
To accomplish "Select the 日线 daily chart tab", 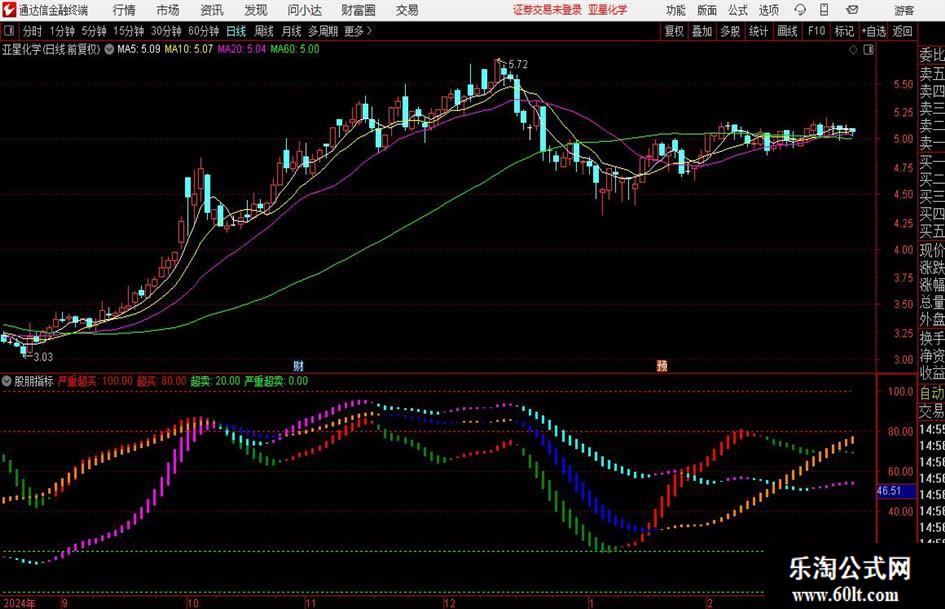I will 236,31.
